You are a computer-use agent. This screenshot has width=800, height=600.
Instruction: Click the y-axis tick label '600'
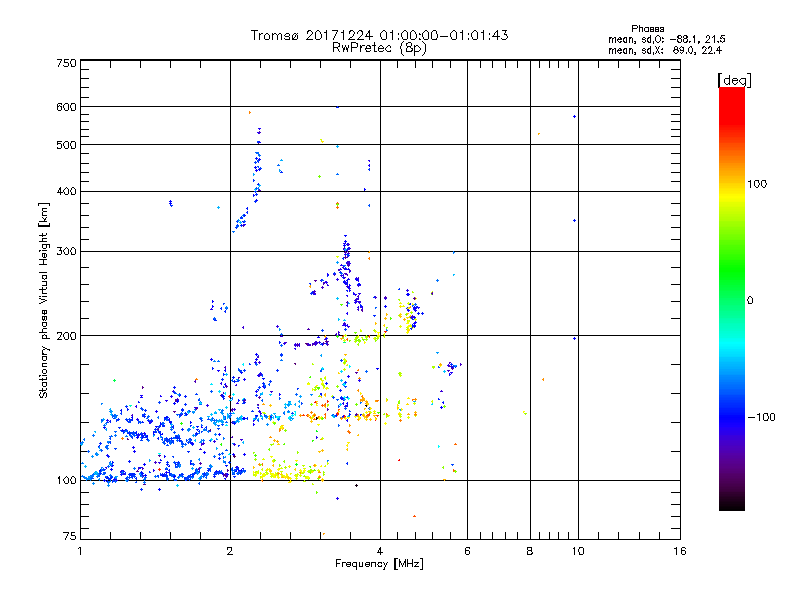pyautogui.click(x=67, y=107)
